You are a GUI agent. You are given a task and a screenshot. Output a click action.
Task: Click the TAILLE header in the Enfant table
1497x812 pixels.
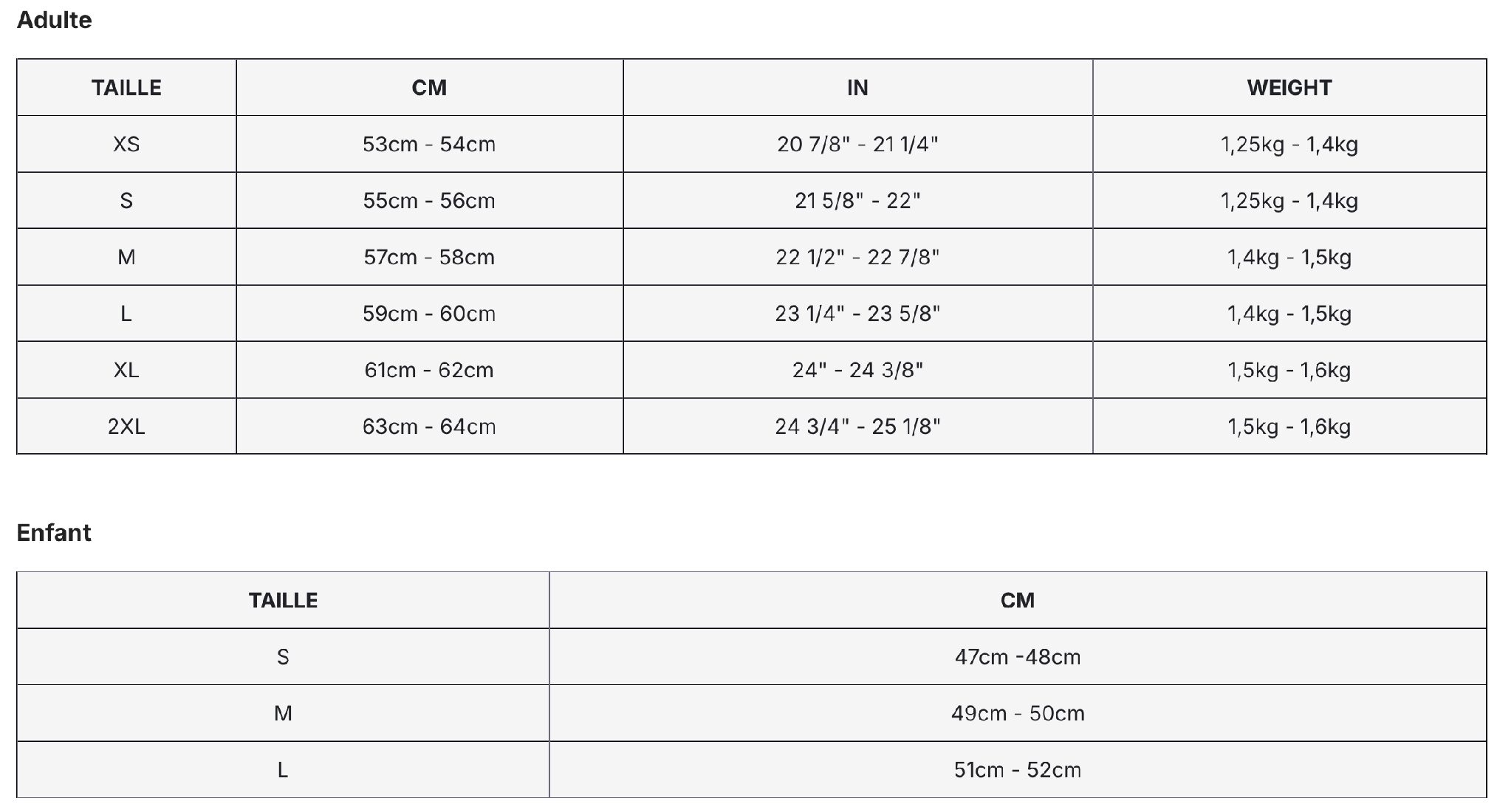pos(283,600)
